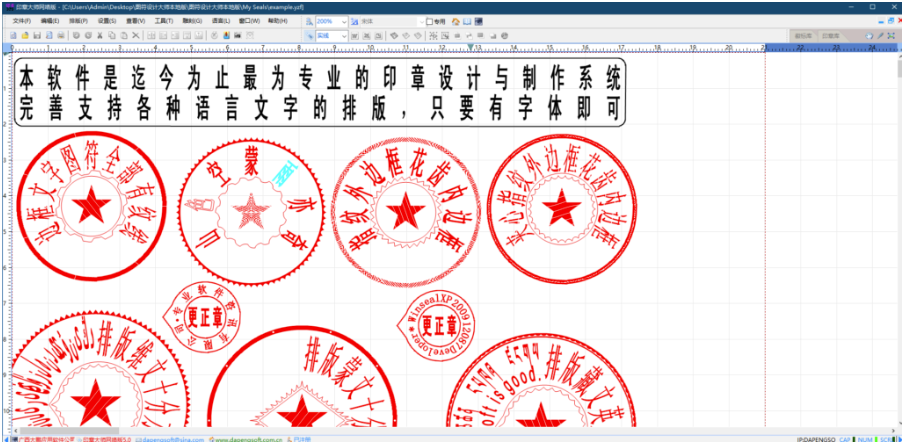Switch to the tab left of 印章库
The width and height of the screenshot is (902, 445).
pyautogui.click(x=803, y=36)
